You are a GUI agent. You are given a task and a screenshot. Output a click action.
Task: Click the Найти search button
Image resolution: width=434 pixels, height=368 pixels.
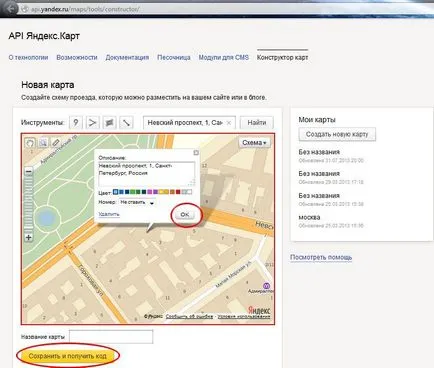pos(257,123)
